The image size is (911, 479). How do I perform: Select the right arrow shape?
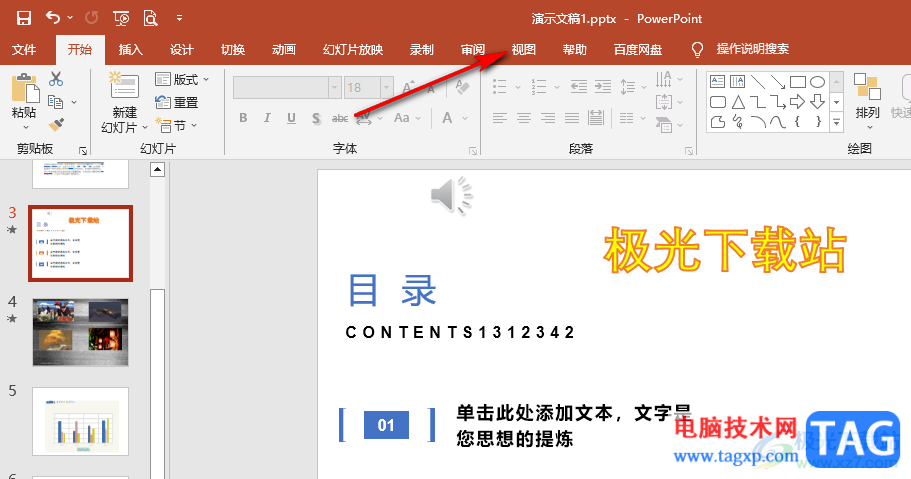coord(798,102)
